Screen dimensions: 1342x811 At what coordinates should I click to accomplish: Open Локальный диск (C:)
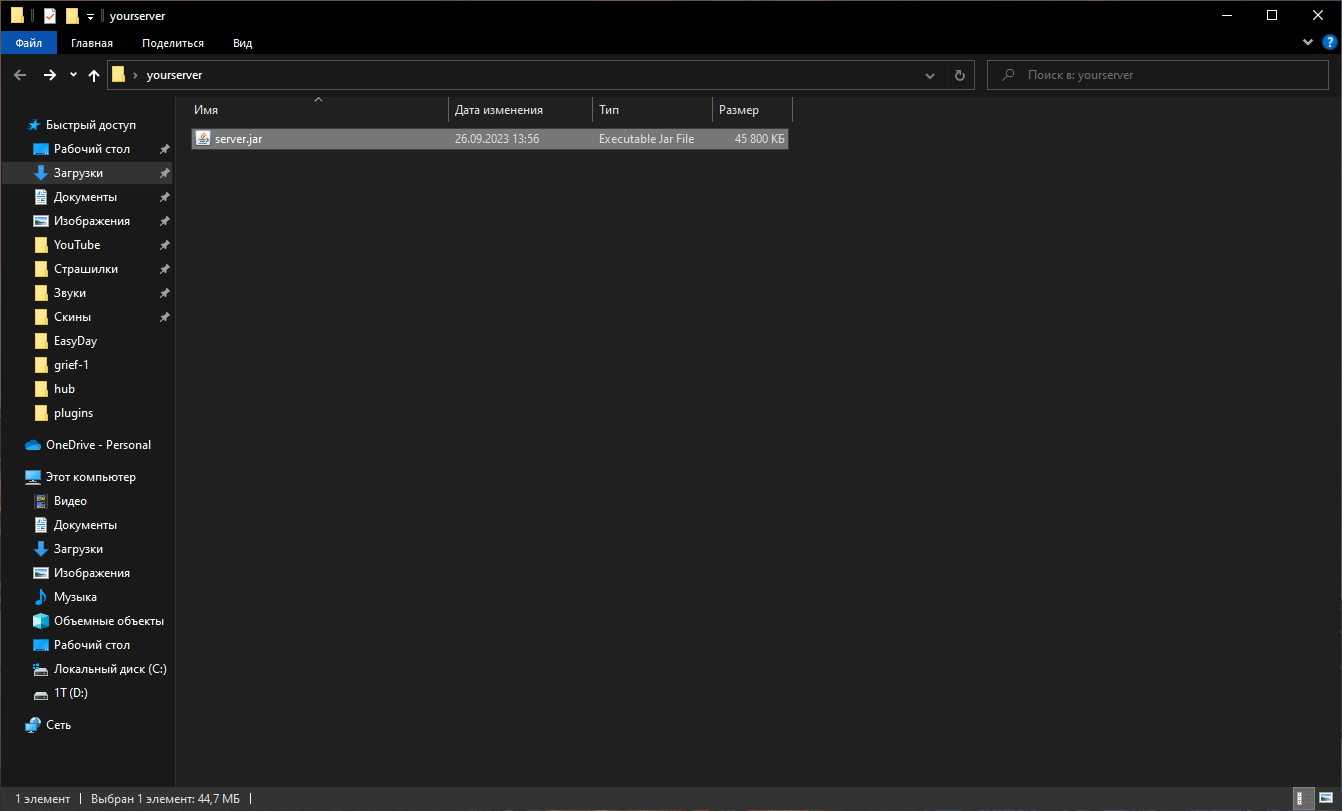[x=110, y=669]
